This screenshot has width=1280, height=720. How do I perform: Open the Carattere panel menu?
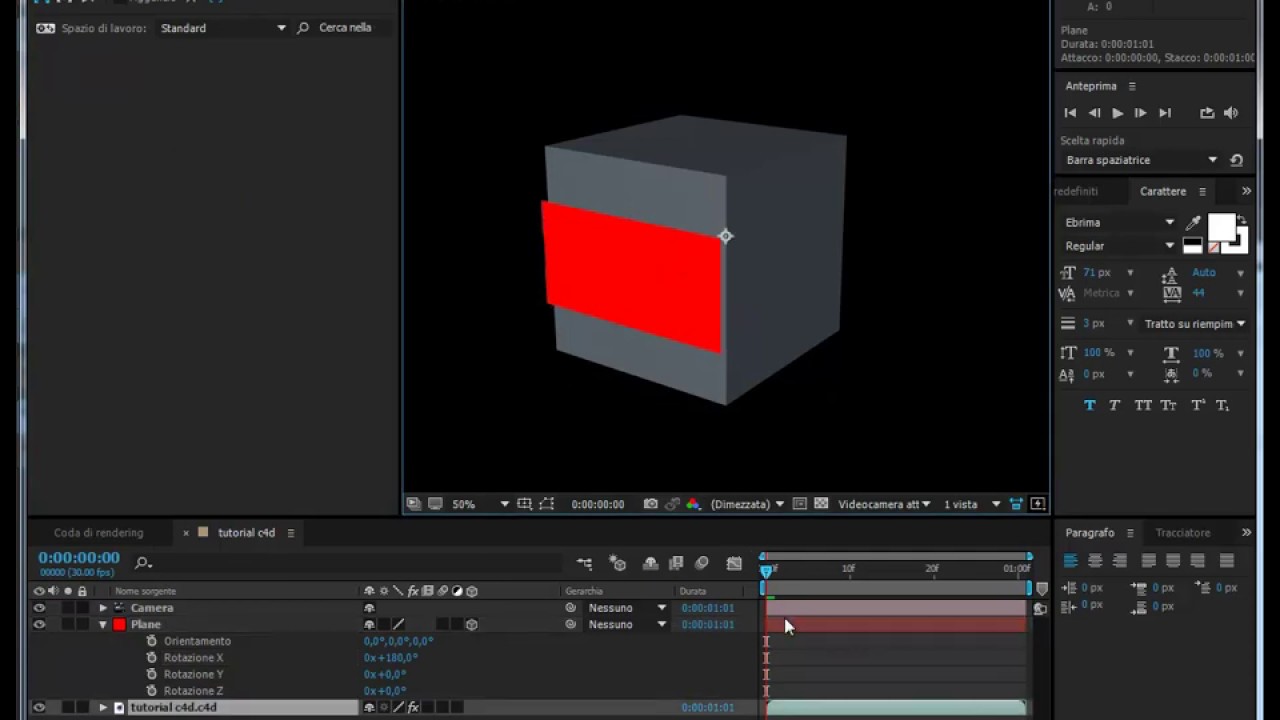1202,191
